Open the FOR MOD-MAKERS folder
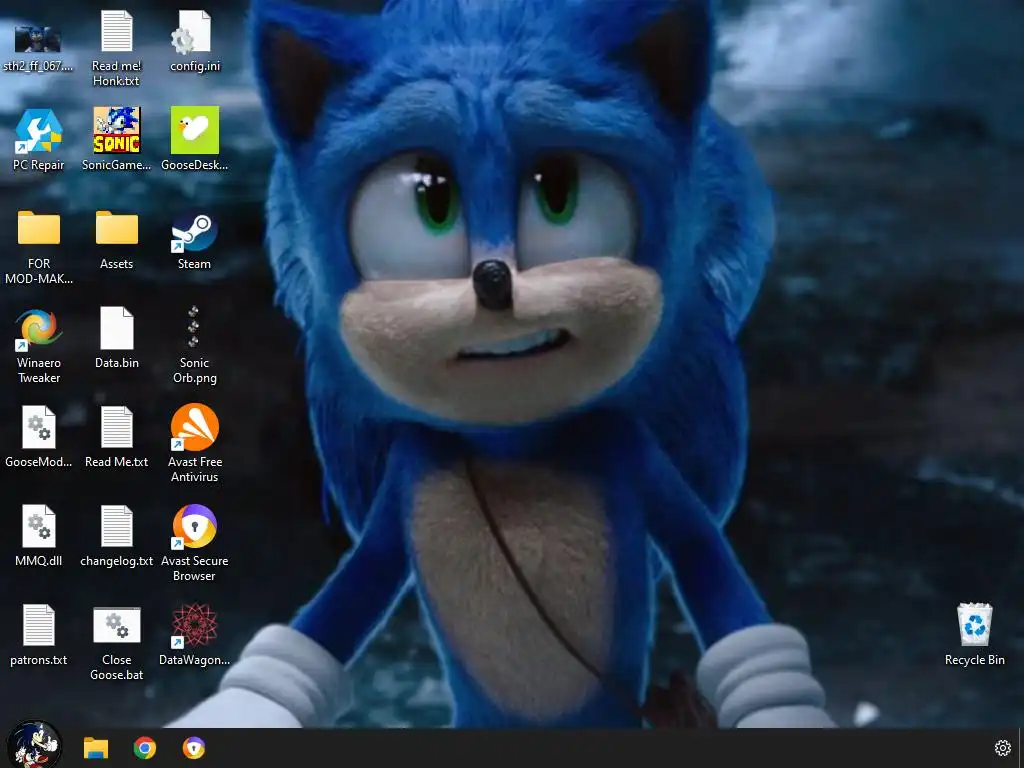The width and height of the screenshot is (1024, 768). [39, 229]
